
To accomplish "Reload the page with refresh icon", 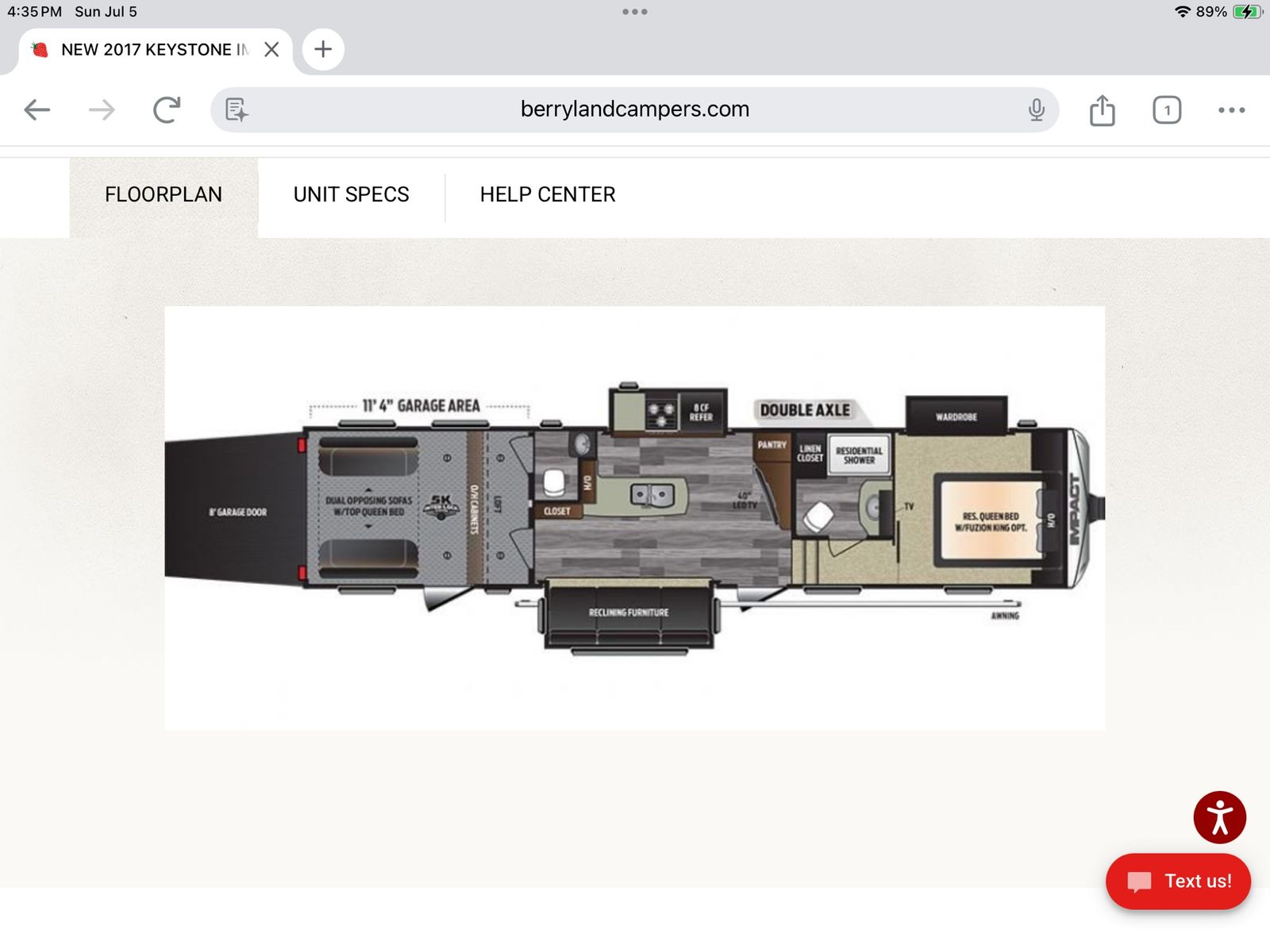I will tap(167, 109).
